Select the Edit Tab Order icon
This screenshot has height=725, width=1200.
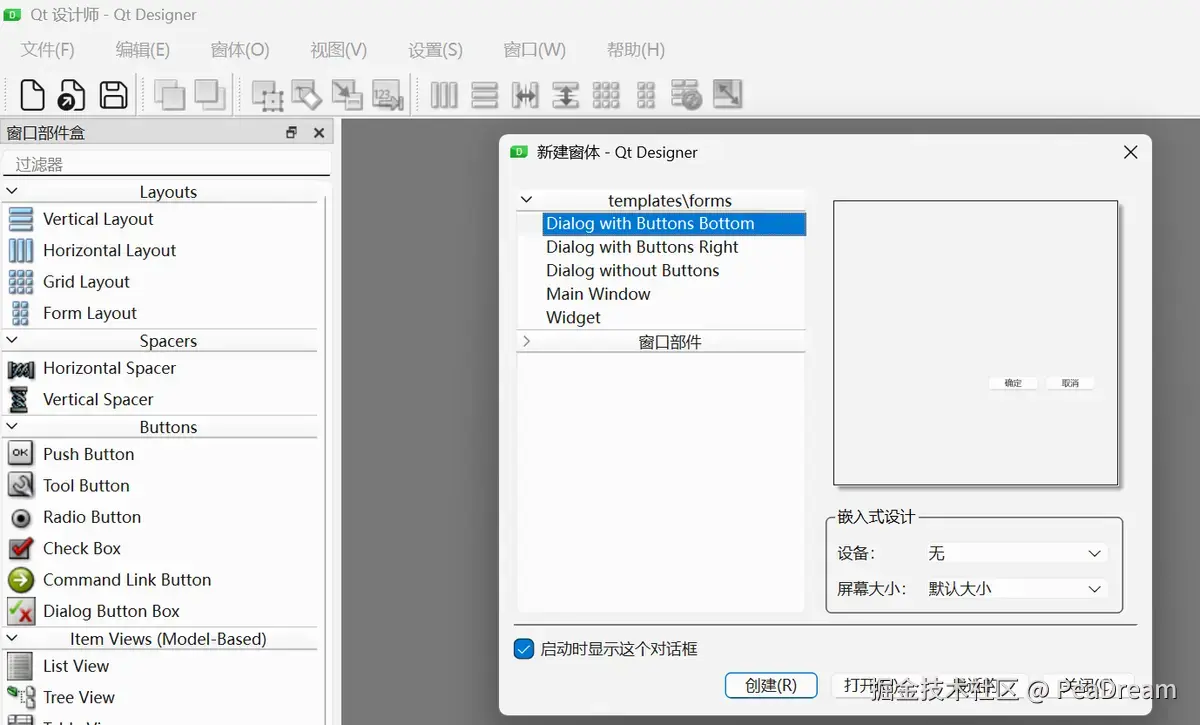pos(387,95)
